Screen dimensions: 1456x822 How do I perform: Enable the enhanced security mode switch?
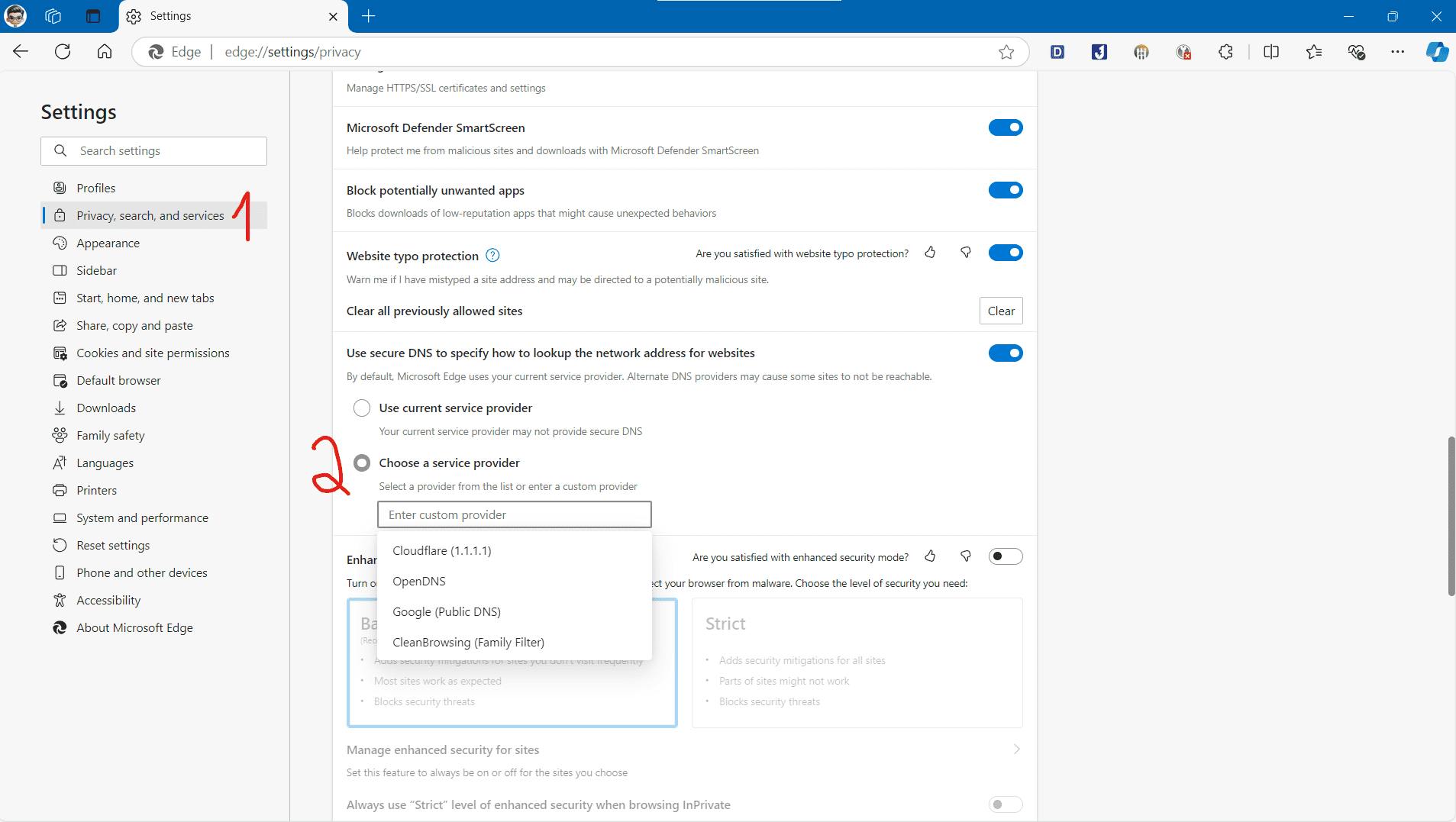click(x=1006, y=556)
